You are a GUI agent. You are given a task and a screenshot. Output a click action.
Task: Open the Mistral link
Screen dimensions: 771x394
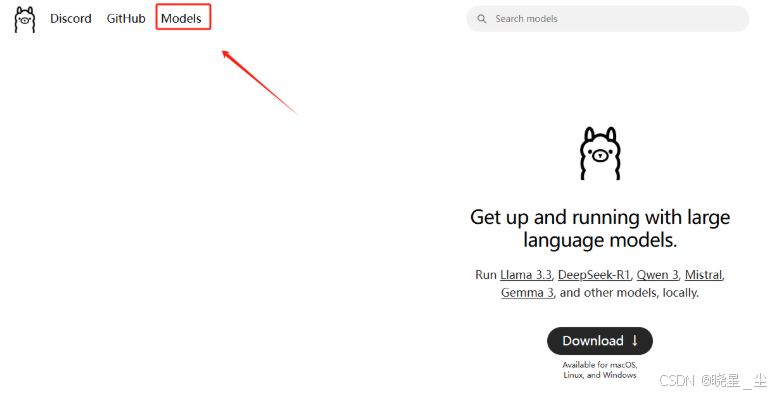(x=703, y=275)
